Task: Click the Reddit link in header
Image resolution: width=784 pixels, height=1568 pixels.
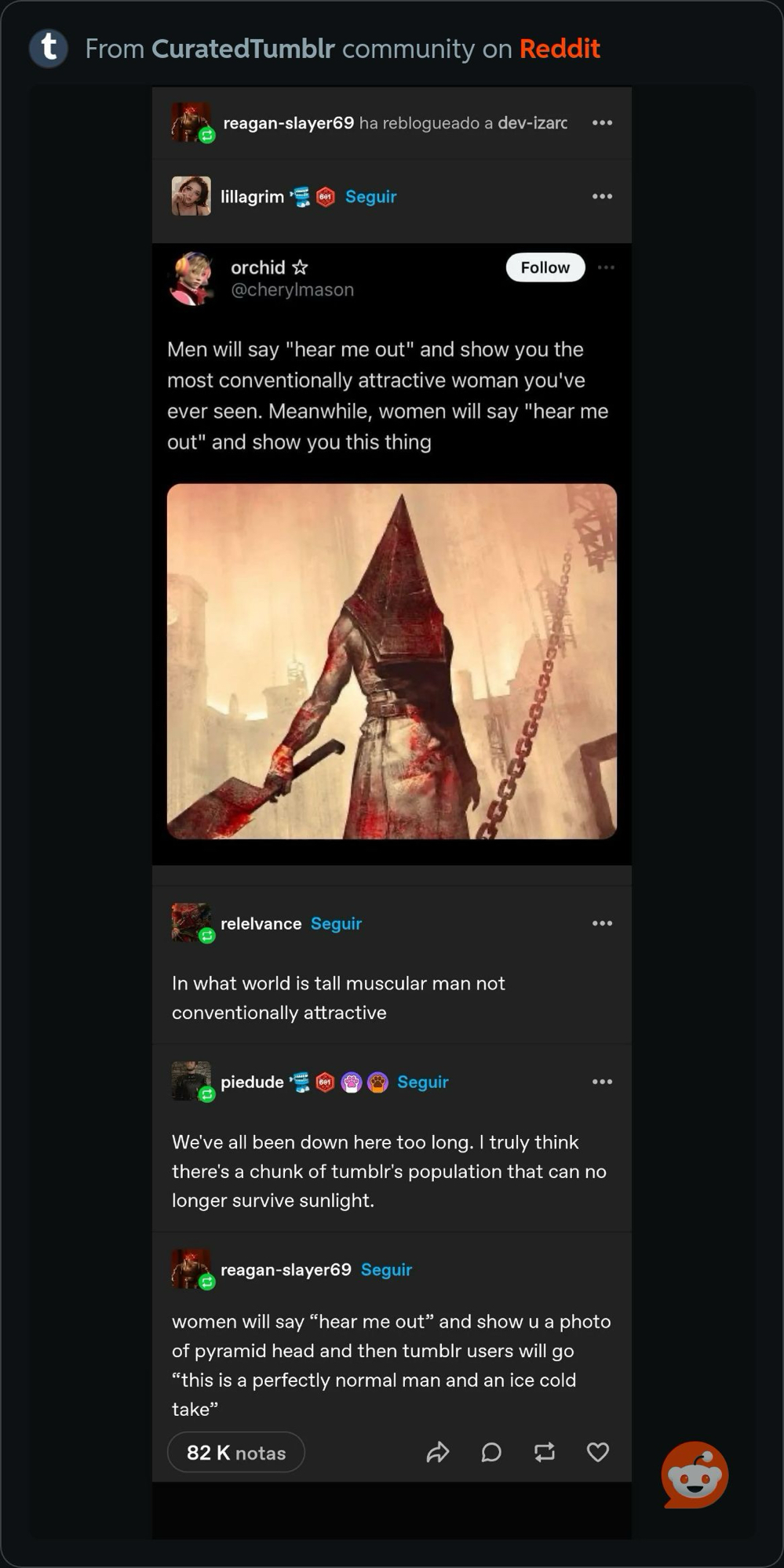Action: tap(560, 49)
